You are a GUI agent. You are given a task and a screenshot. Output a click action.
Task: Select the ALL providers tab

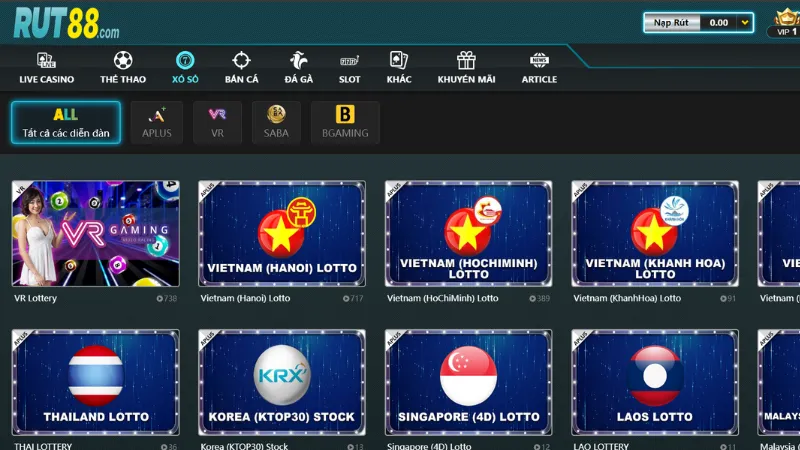[66, 122]
